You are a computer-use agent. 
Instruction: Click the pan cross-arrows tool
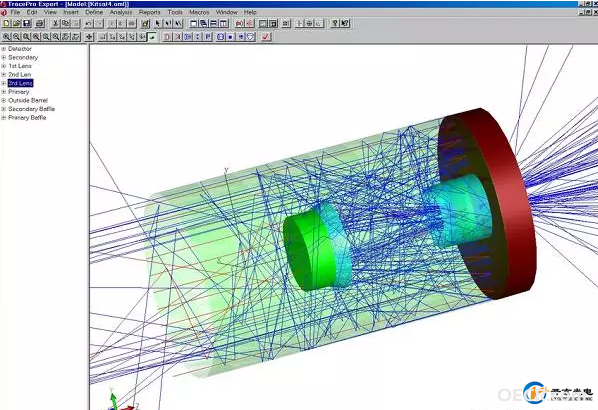[89, 37]
